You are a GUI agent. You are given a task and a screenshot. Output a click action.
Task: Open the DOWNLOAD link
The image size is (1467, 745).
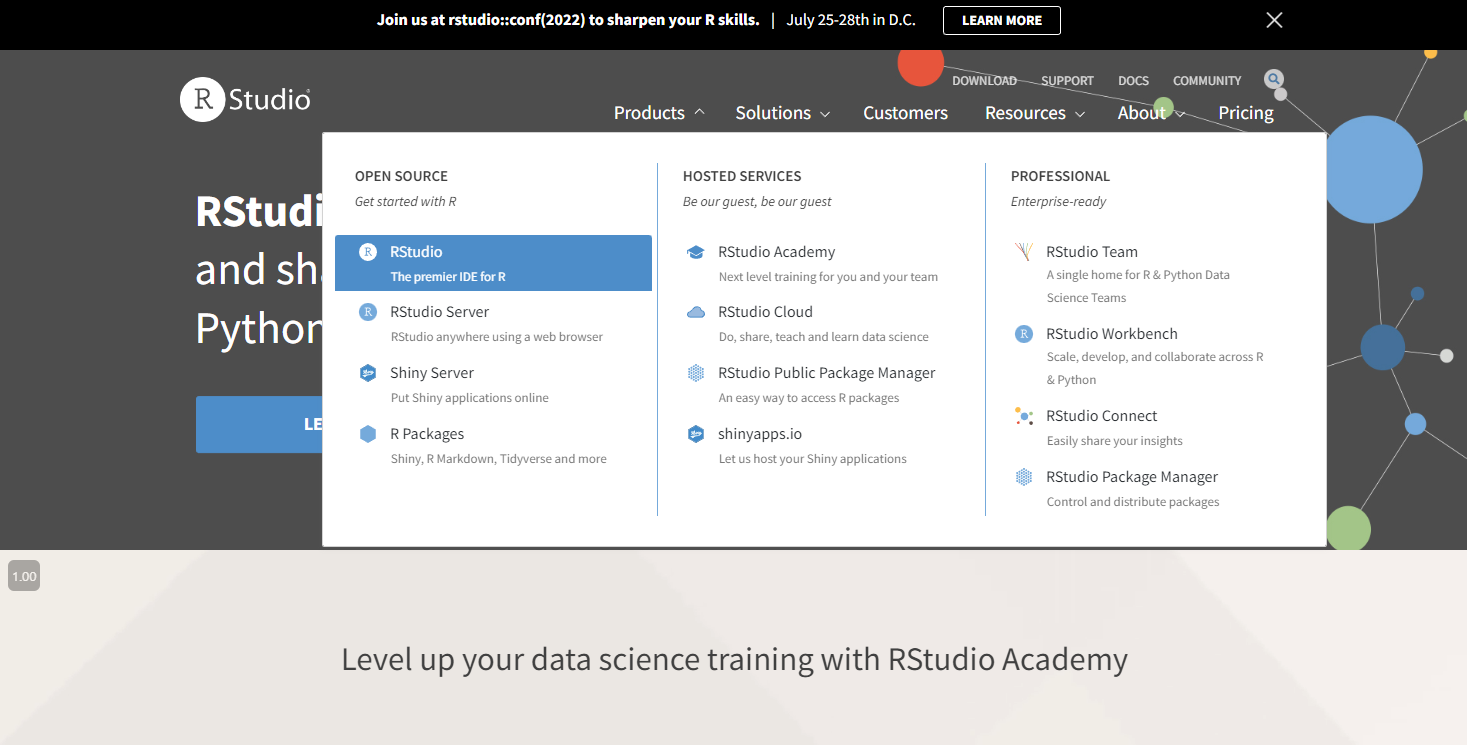tap(984, 81)
